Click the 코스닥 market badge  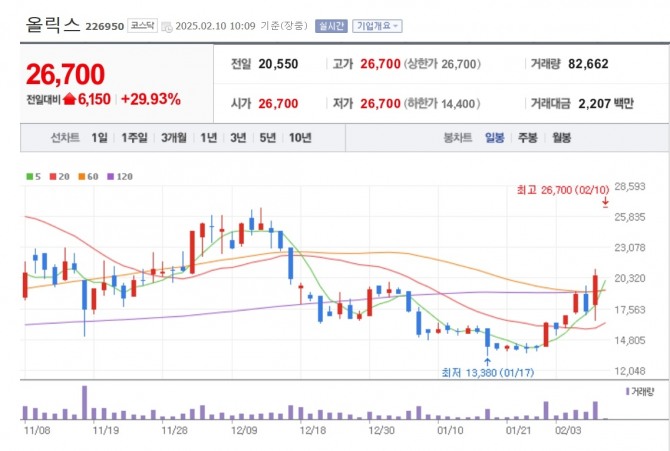coord(142,26)
